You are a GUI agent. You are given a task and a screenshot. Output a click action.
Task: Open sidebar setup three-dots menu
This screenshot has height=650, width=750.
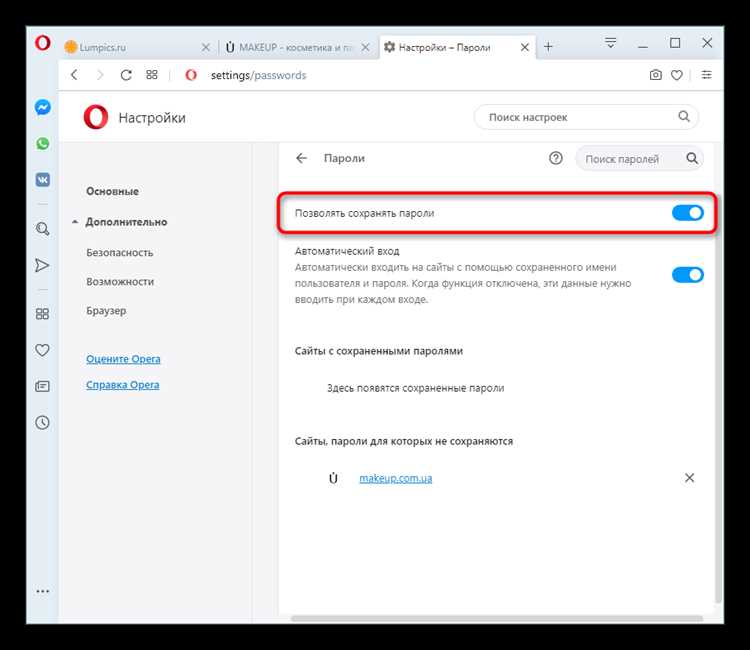click(x=43, y=591)
